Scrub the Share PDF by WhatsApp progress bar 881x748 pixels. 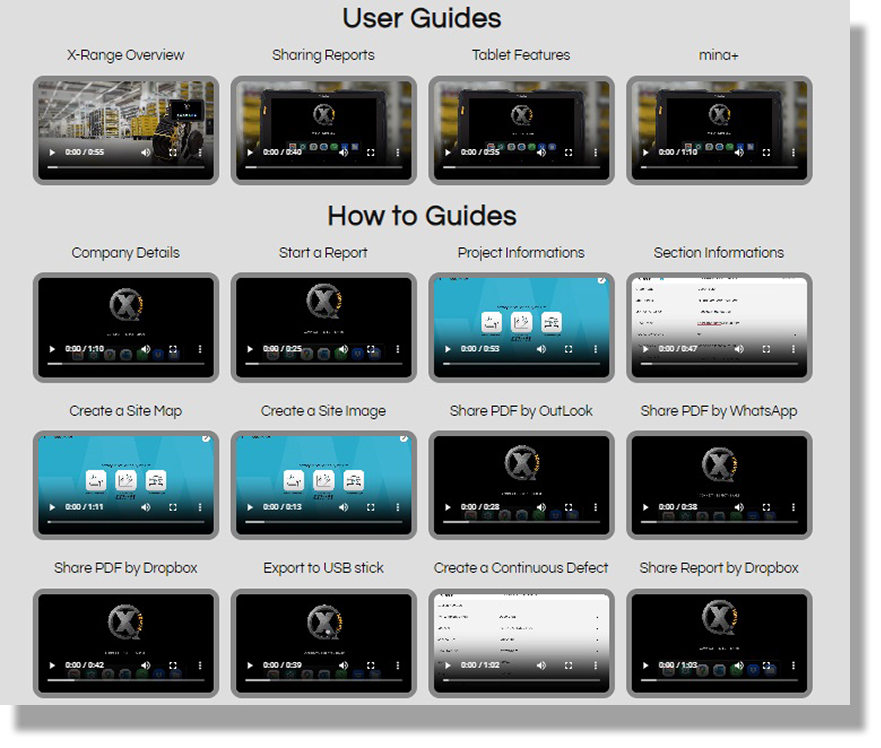[x=718, y=522]
